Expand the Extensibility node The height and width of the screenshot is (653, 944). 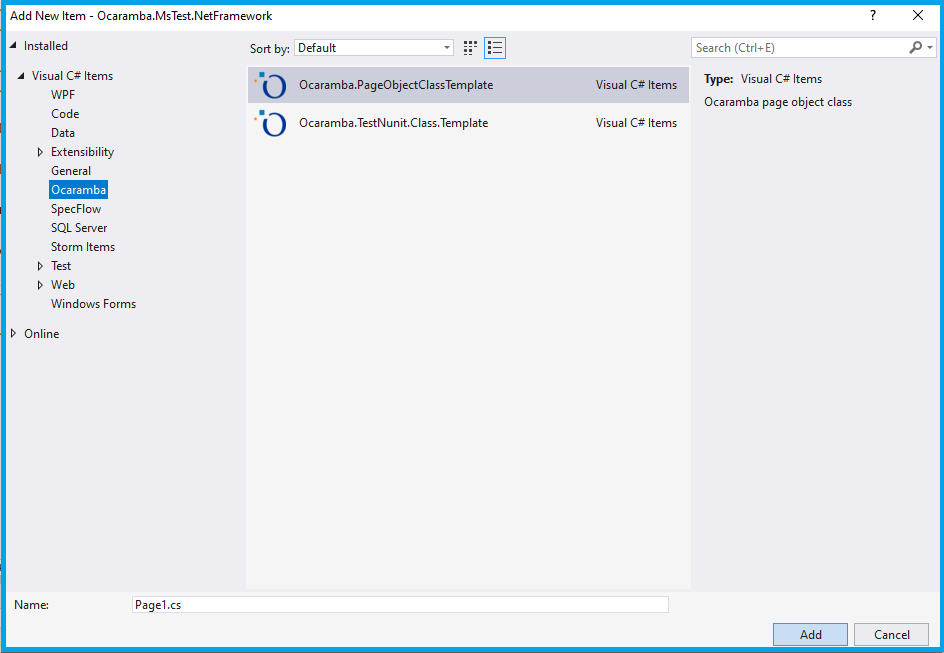point(40,152)
